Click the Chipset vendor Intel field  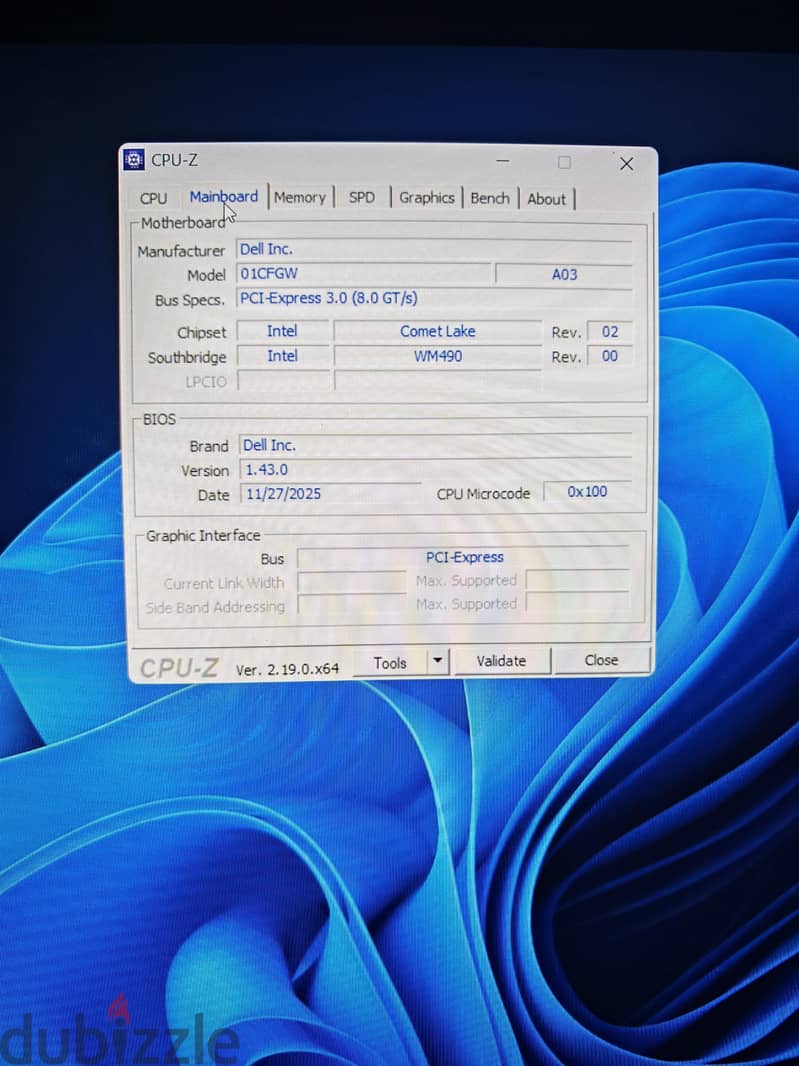point(282,331)
